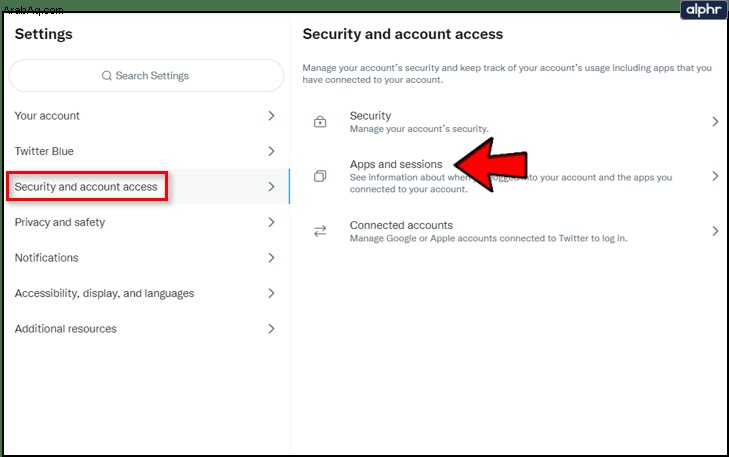
Task: Expand chevron next to Notifications
Action: [x=272, y=258]
